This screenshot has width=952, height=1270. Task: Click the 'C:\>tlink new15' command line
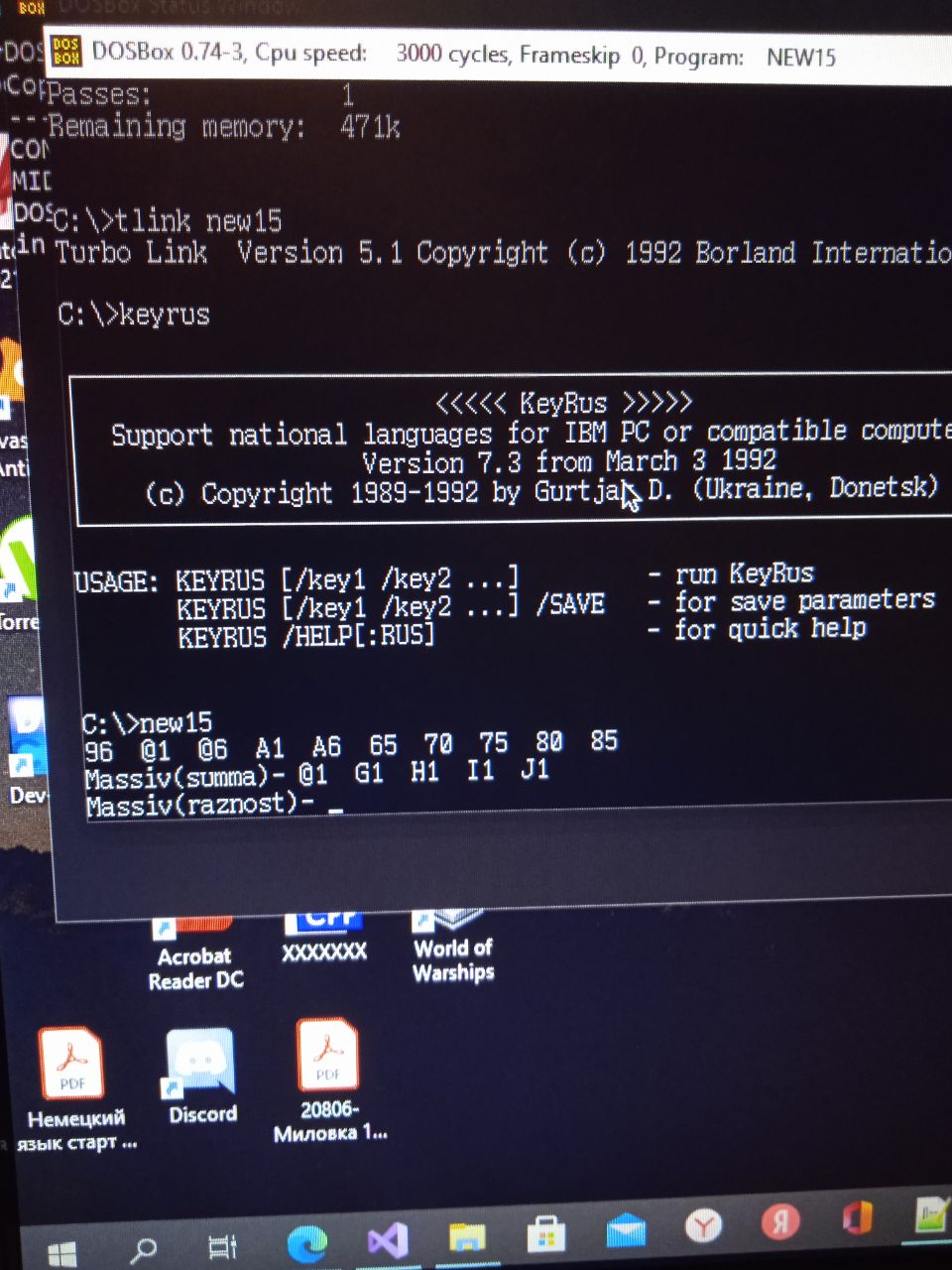point(168,220)
